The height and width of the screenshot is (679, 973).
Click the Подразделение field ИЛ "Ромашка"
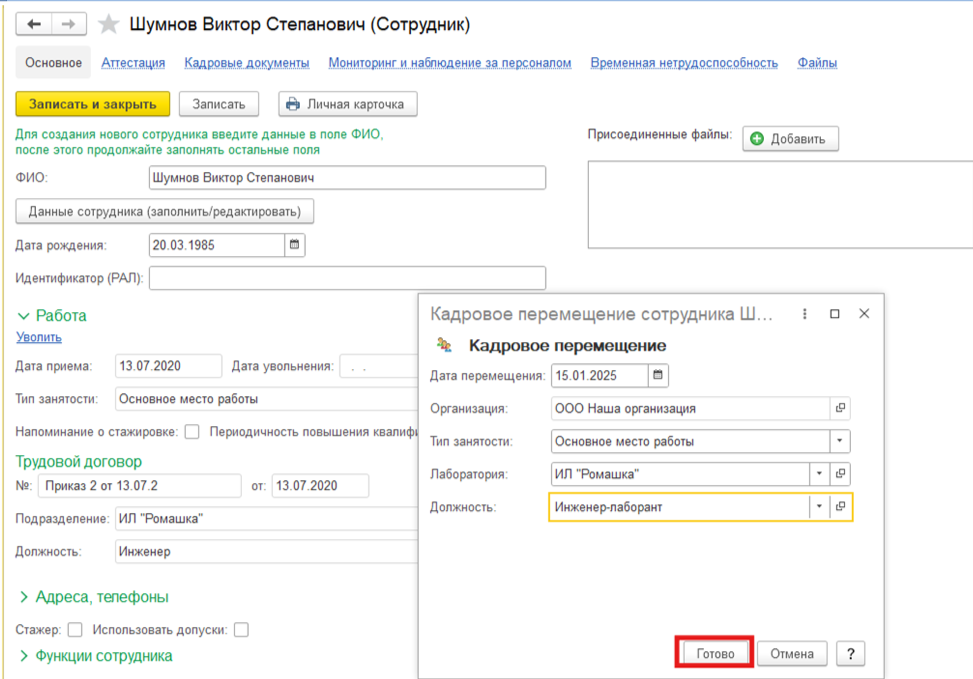click(267, 519)
